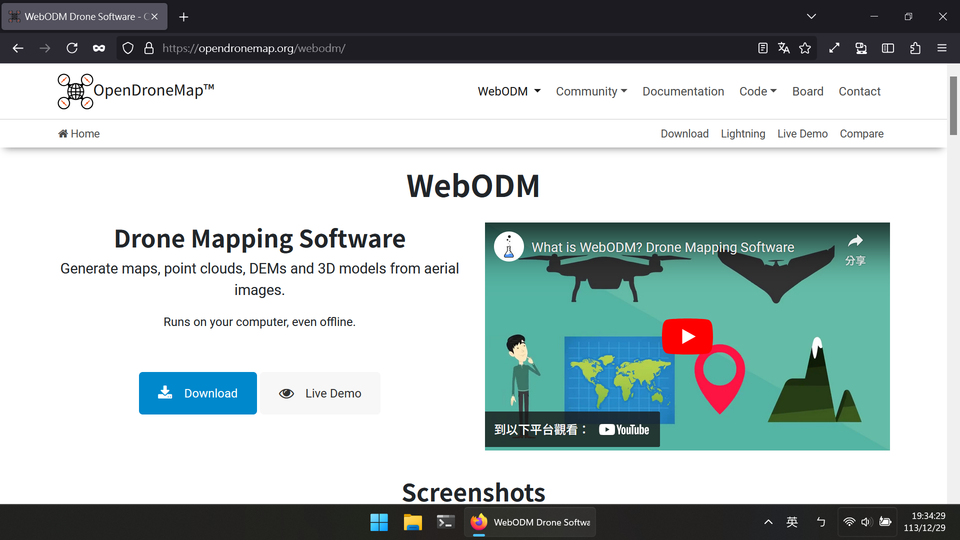960x540 pixels.
Task: Open Wi-Fi network tray icon
Action: pyautogui.click(x=849, y=522)
